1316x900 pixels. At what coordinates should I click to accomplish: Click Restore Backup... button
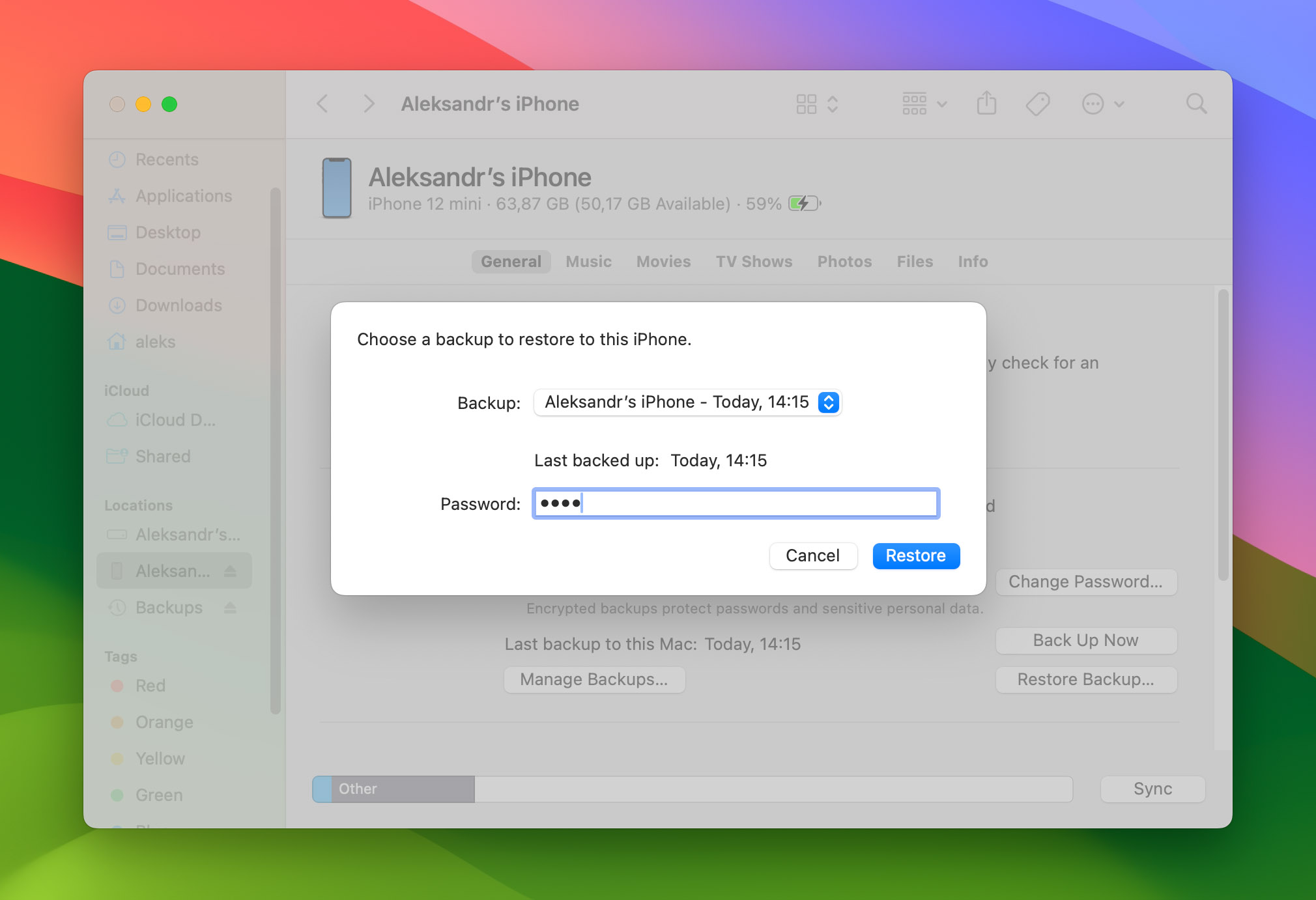[x=1086, y=679]
